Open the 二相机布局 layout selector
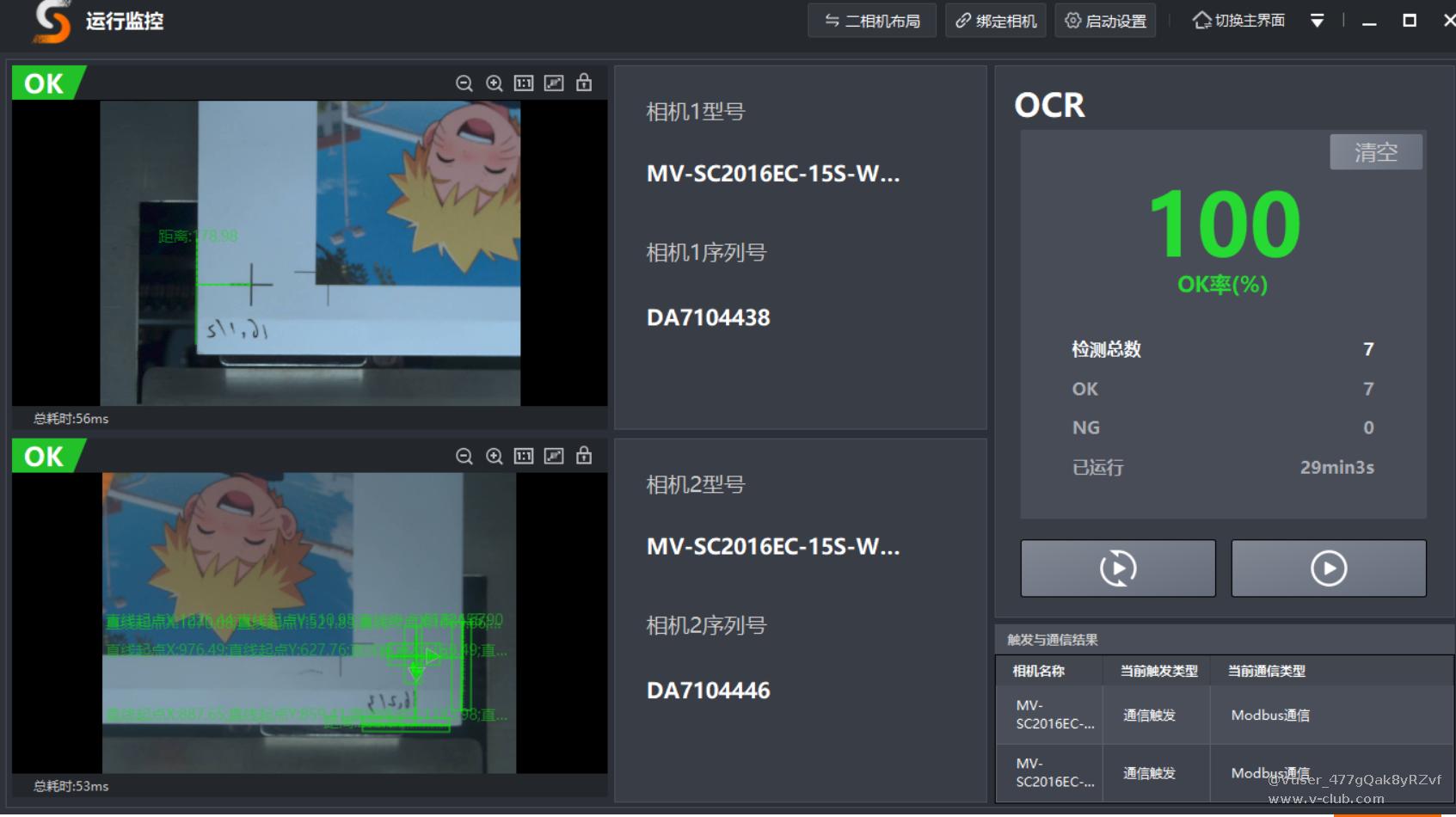 [872, 21]
